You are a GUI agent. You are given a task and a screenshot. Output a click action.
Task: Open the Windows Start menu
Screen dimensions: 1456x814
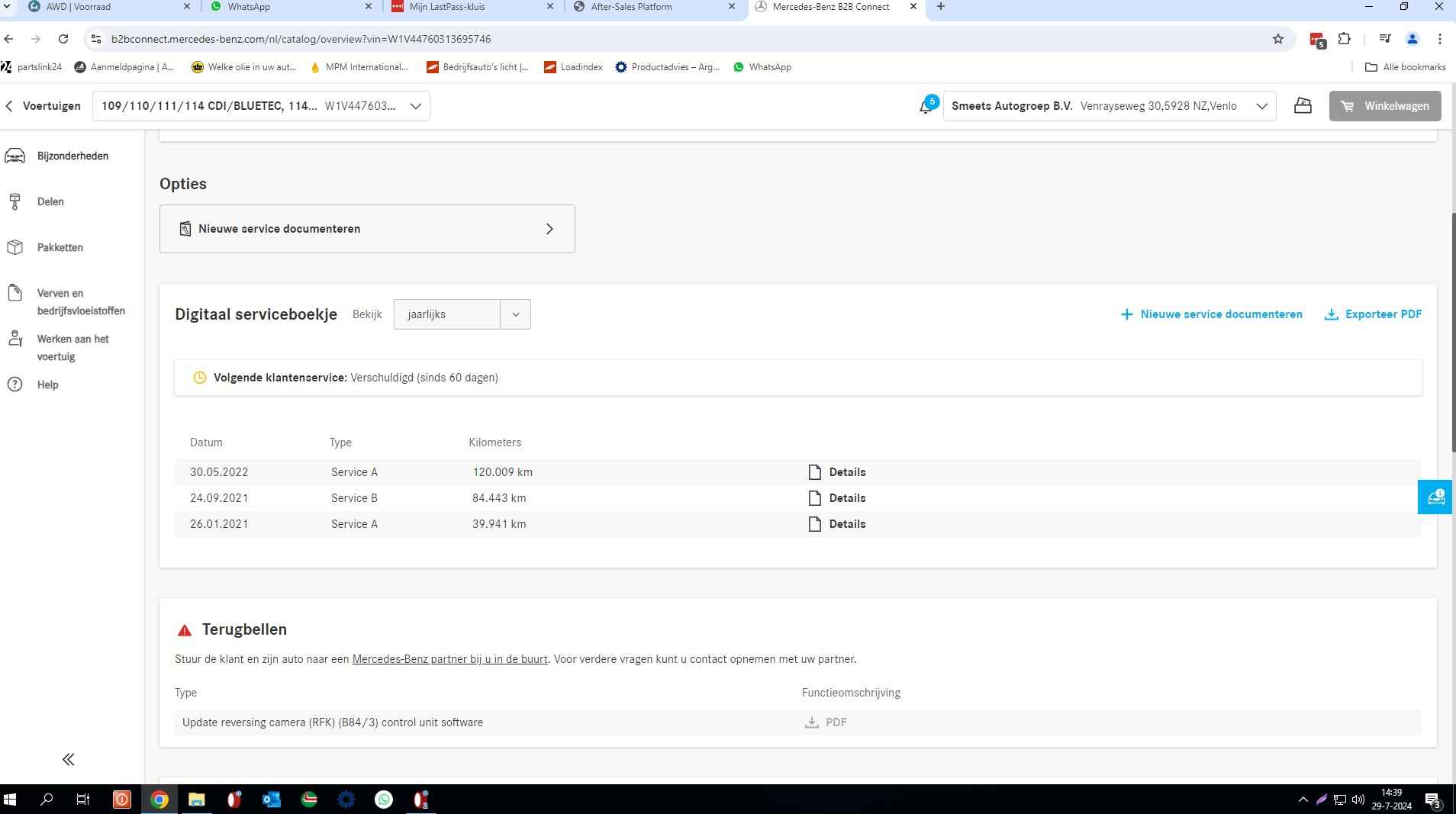[x=10, y=800]
